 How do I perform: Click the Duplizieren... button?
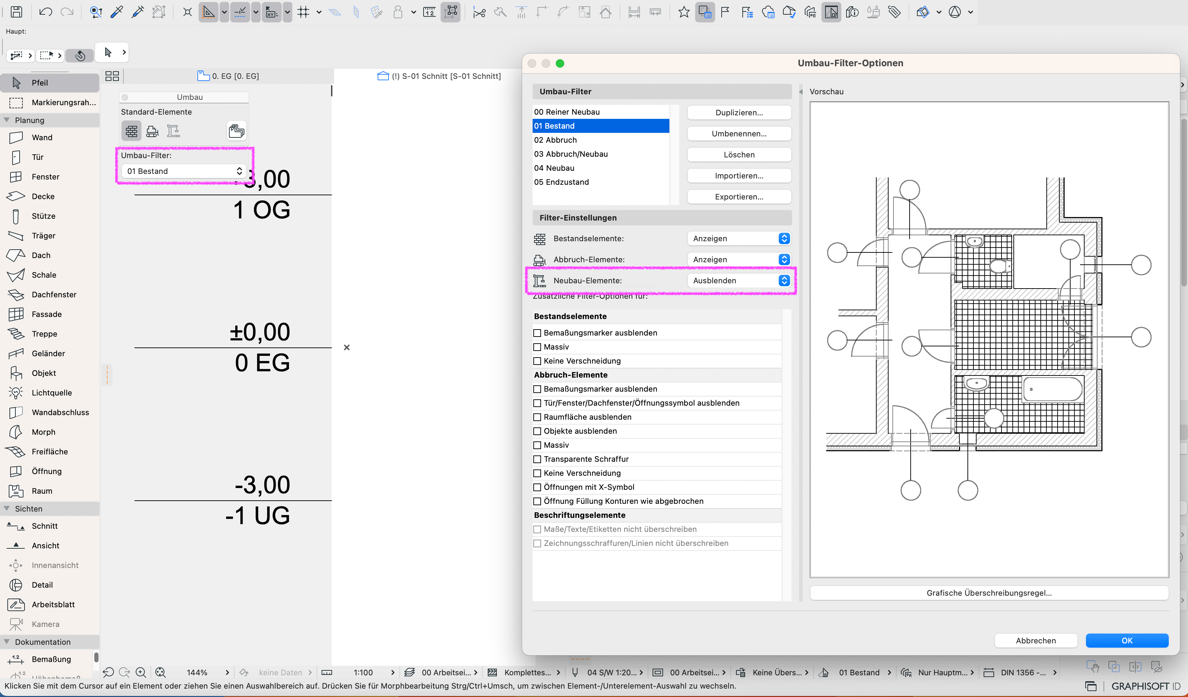[739, 112]
